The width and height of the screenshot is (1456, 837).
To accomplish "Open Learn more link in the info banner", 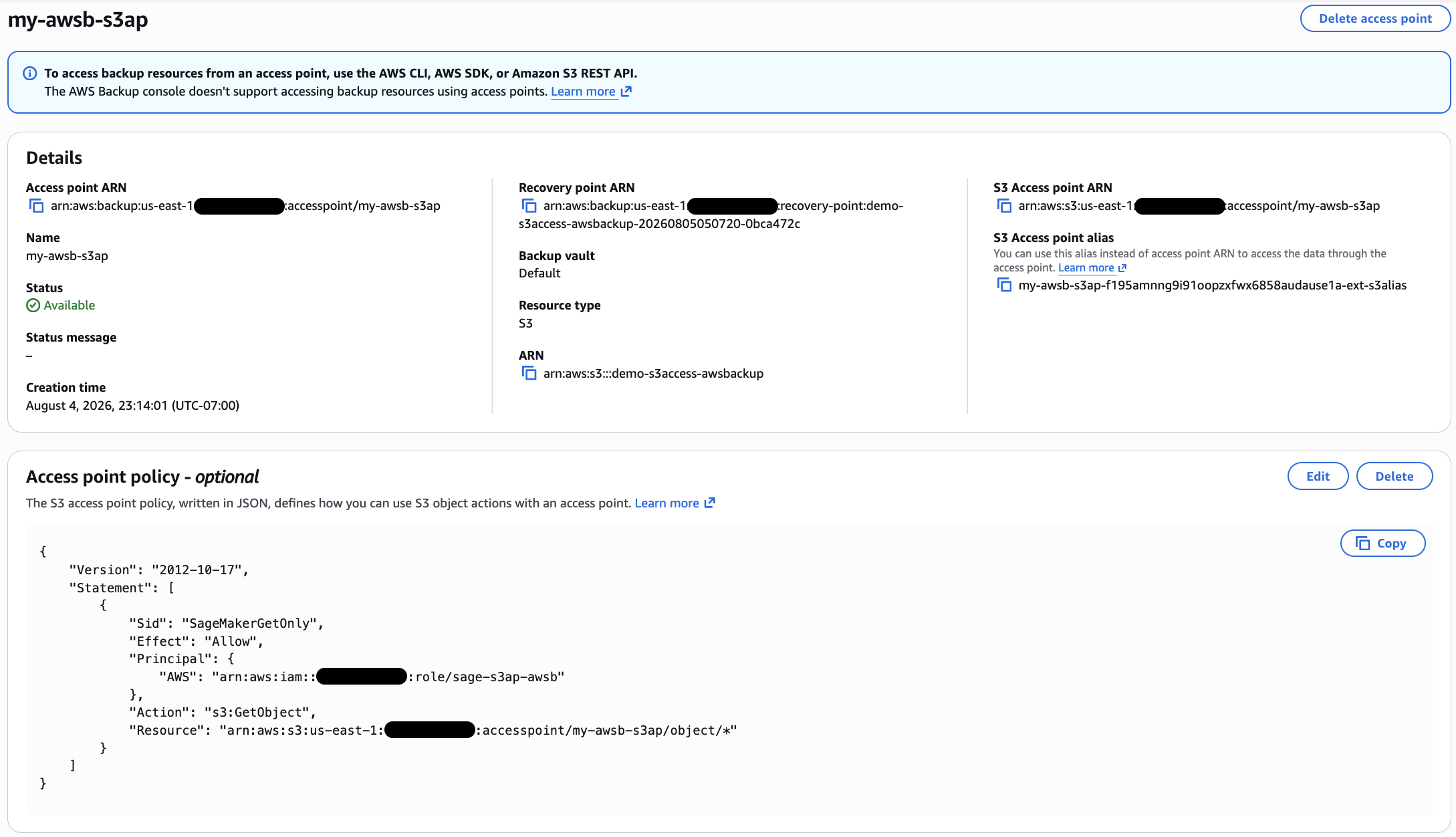I will (x=591, y=92).
